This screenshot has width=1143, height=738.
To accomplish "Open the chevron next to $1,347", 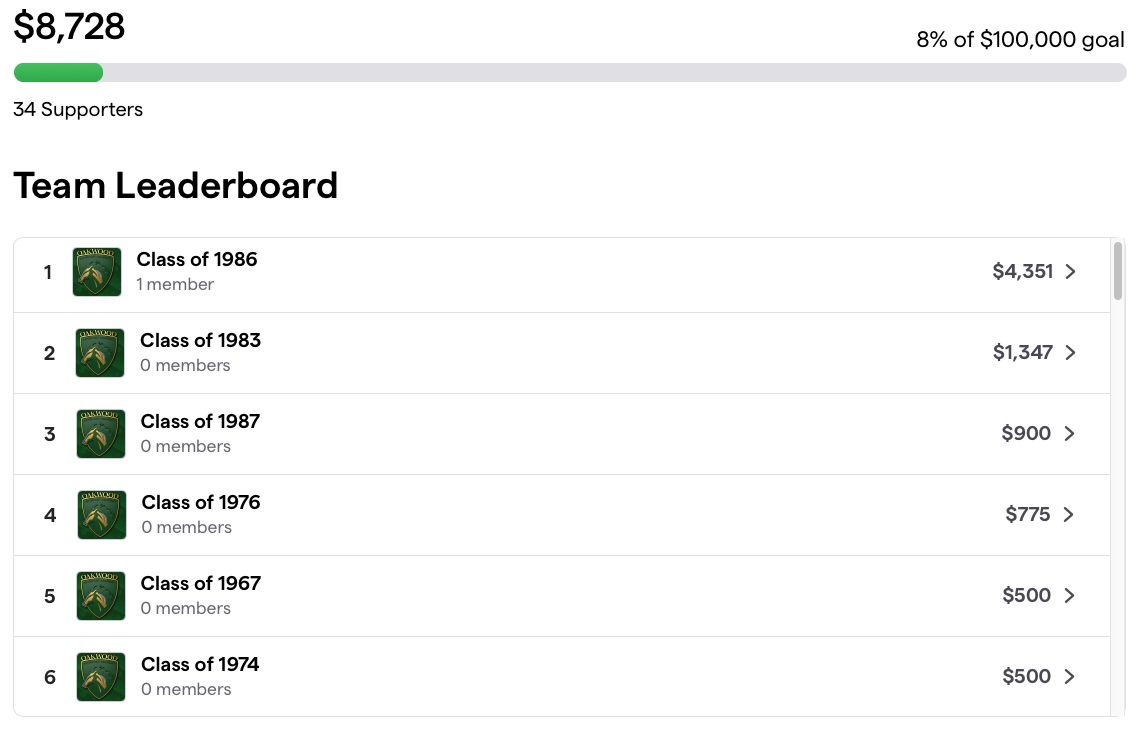I will coord(1070,353).
